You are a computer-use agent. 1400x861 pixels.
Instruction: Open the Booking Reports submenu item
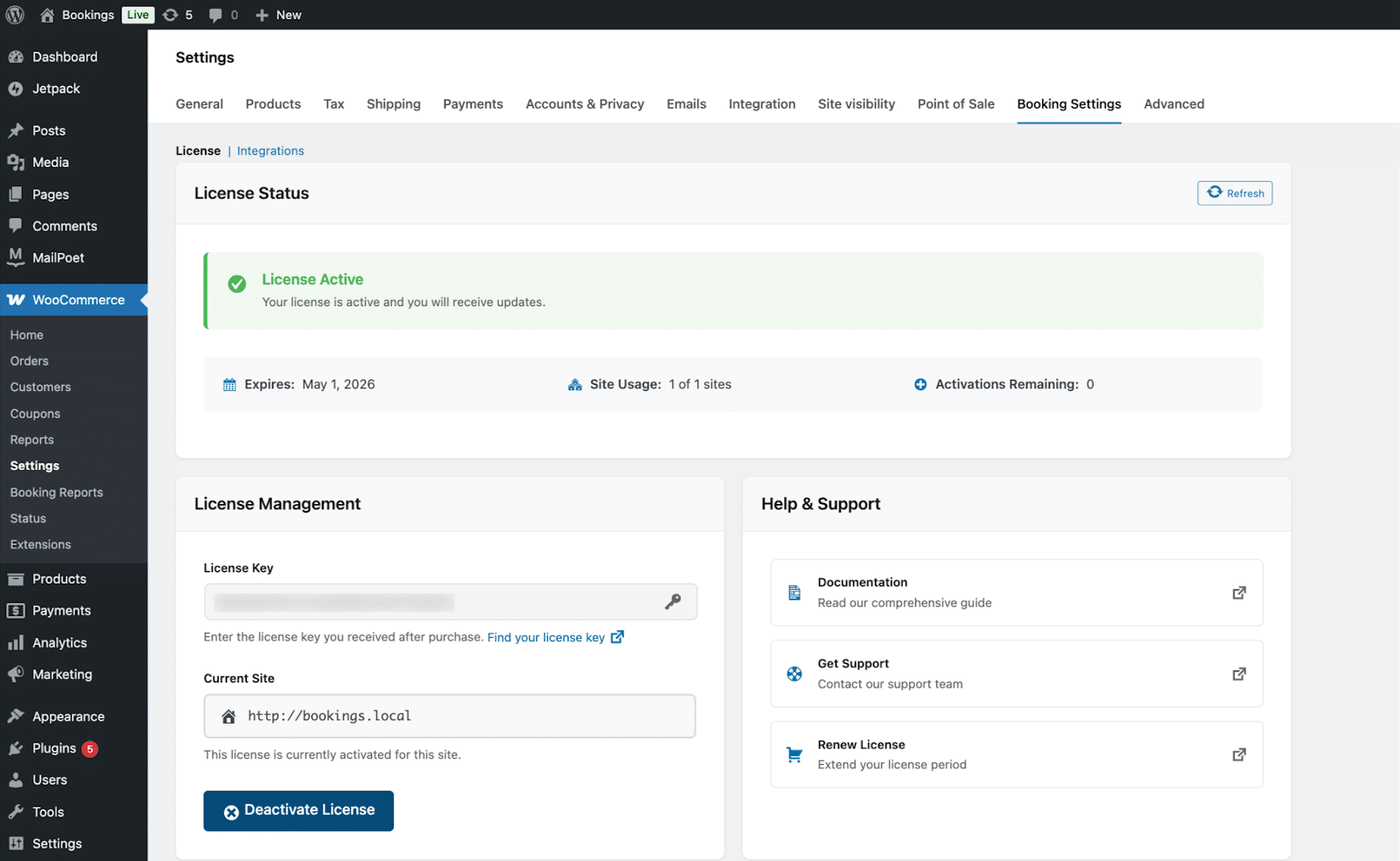(x=57, y=493)
